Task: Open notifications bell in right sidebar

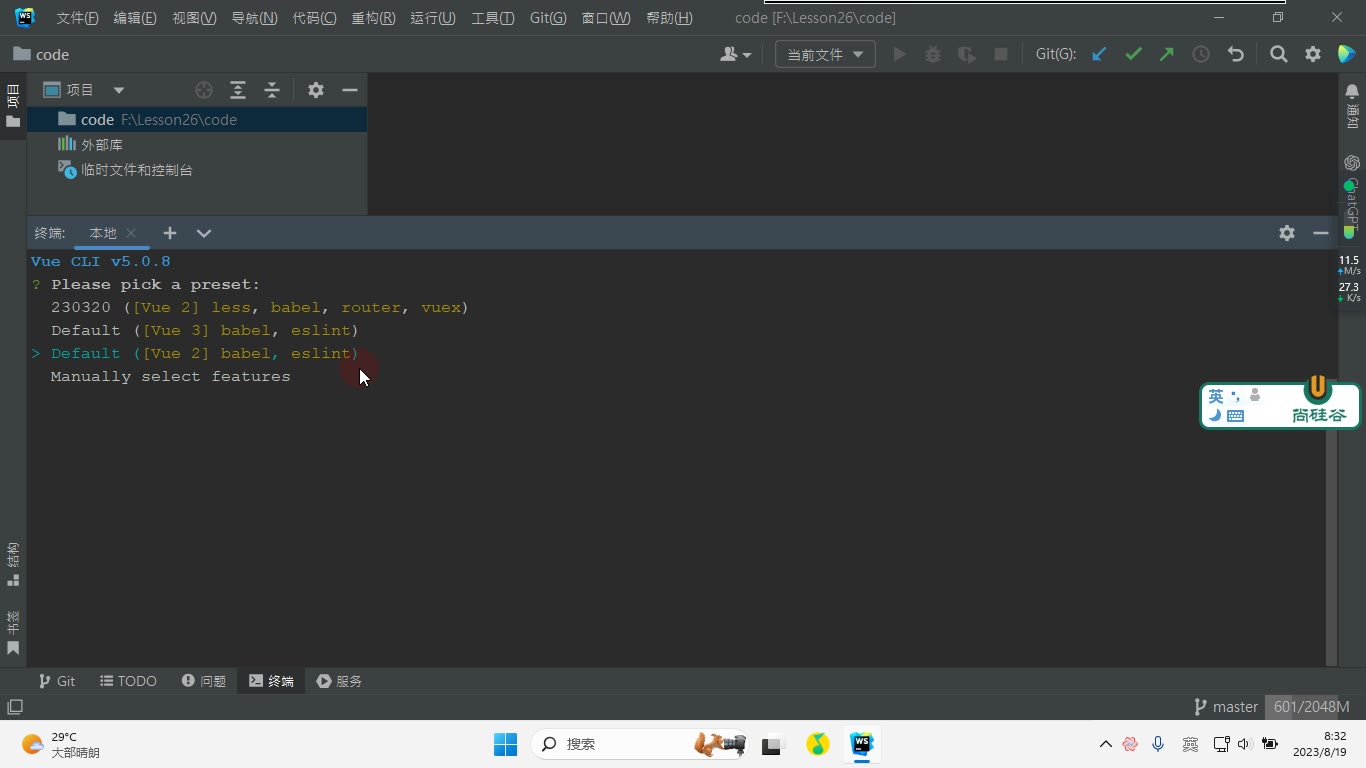Action: click(x=1352, y=92)
